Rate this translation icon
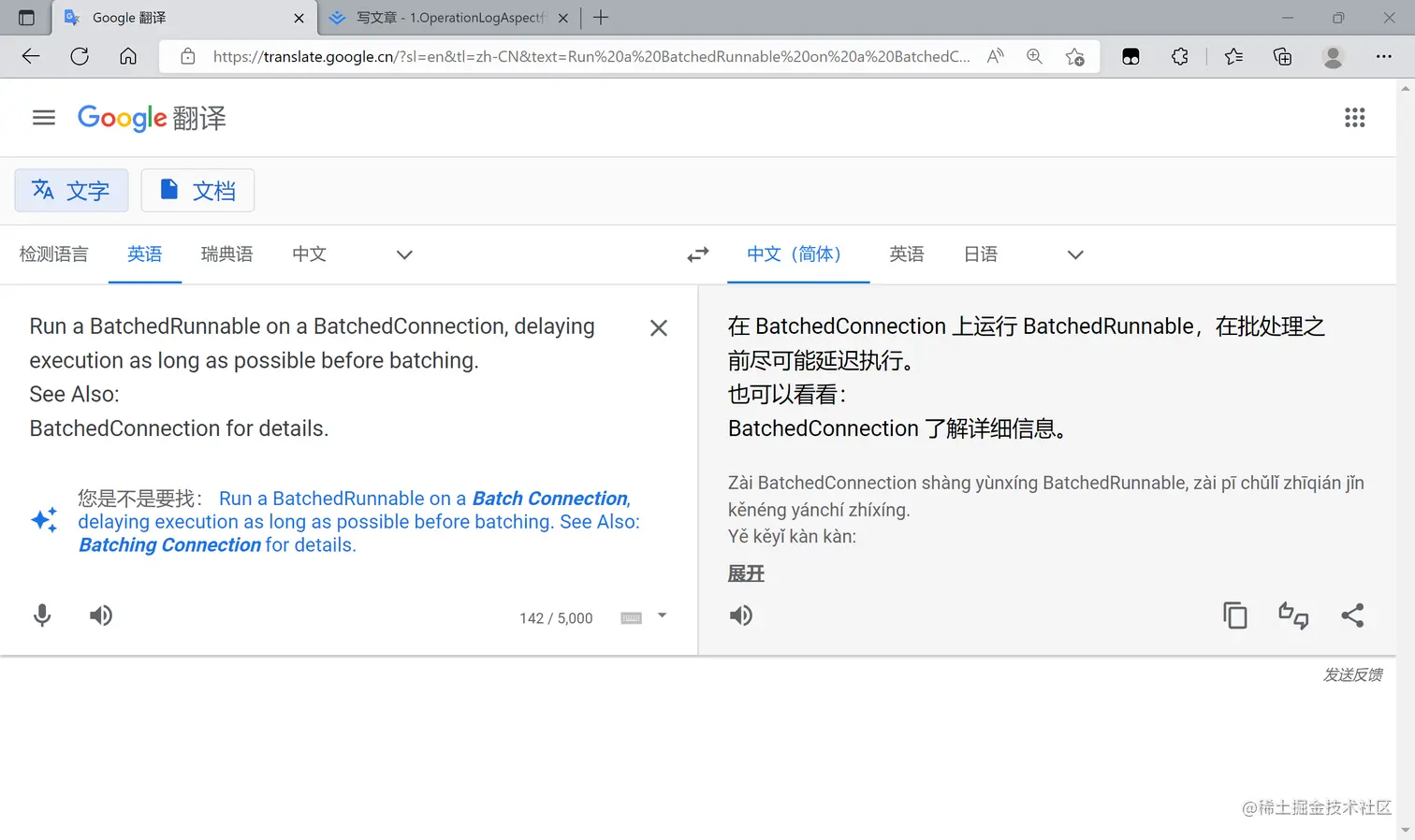1415x840 pixels. (1293, 616)
